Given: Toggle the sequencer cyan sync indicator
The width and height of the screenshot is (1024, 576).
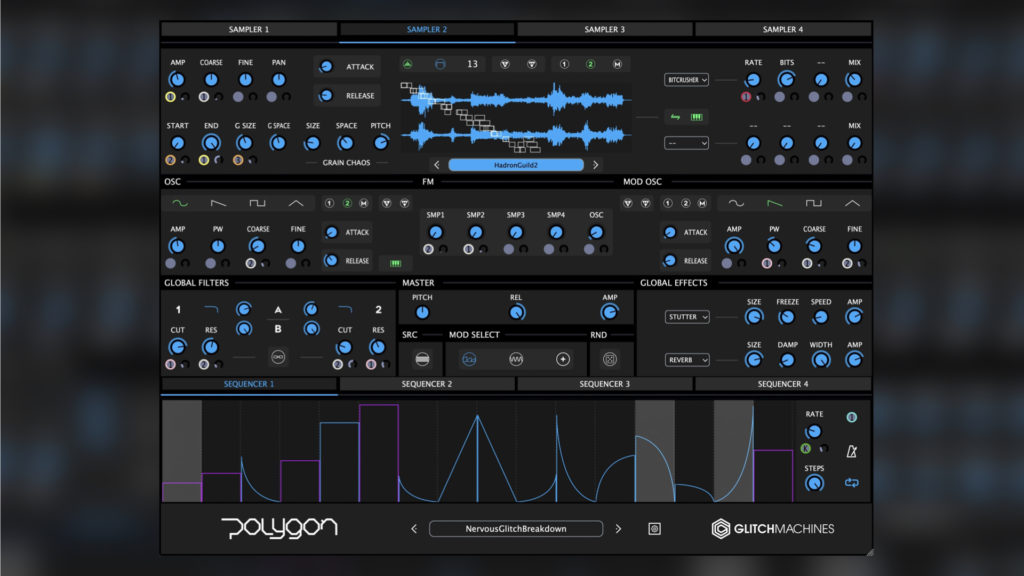Looking at the screenshot, I should [x=852, y=417].
